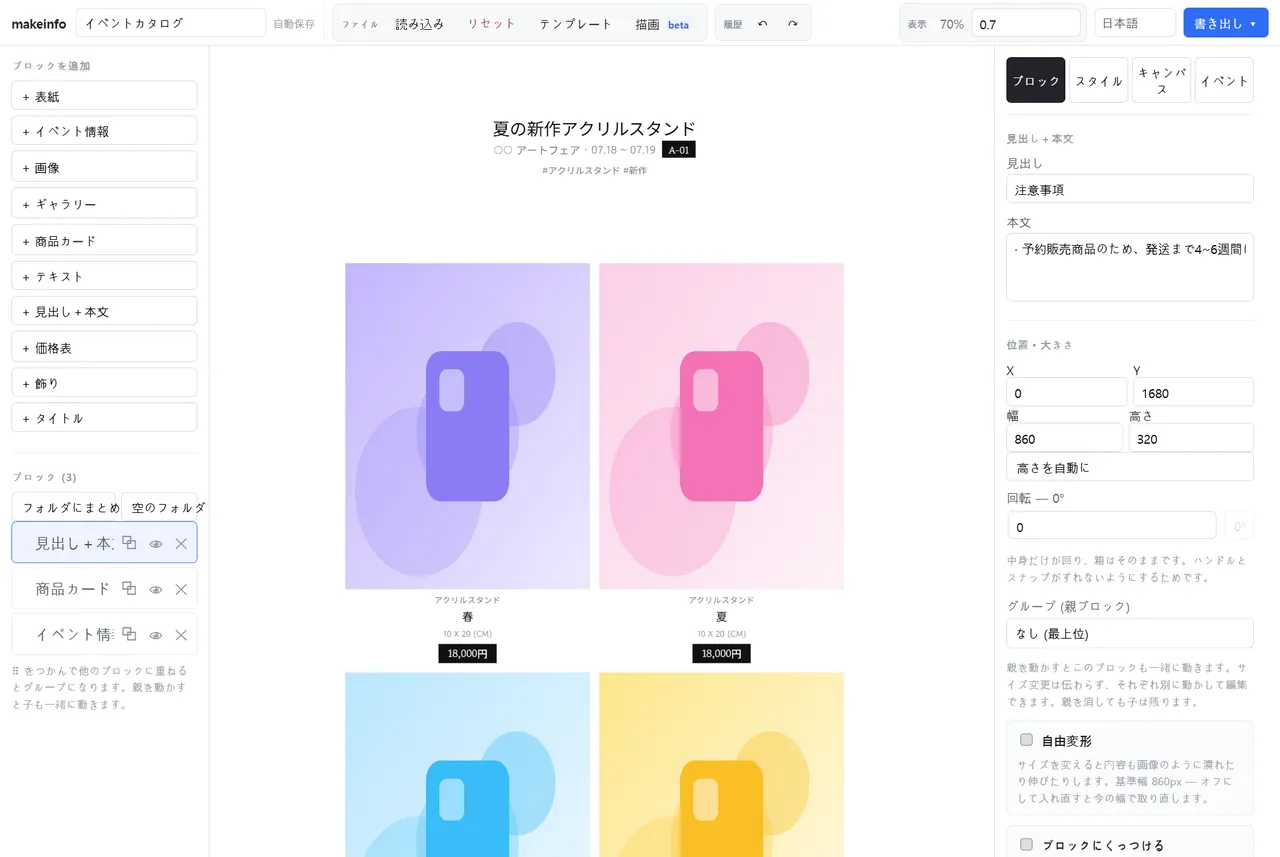Screen dimensions: 1280x857
Task: Add a 画像 block
Action: pyautogui.click(x=104, y=167)
